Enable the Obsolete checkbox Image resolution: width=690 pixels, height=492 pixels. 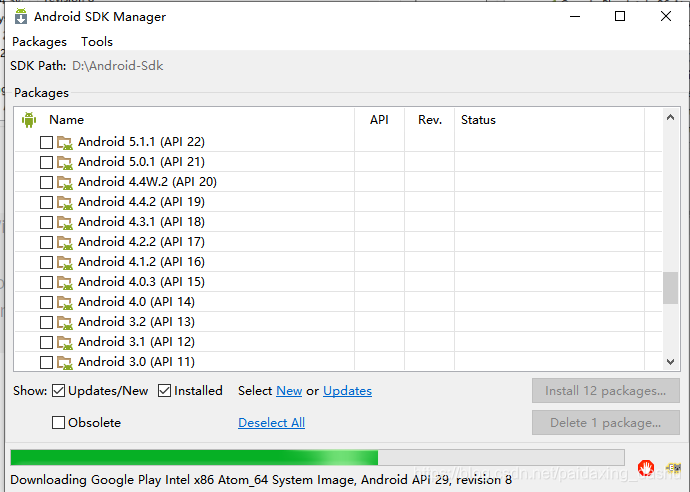coord(59,422)
